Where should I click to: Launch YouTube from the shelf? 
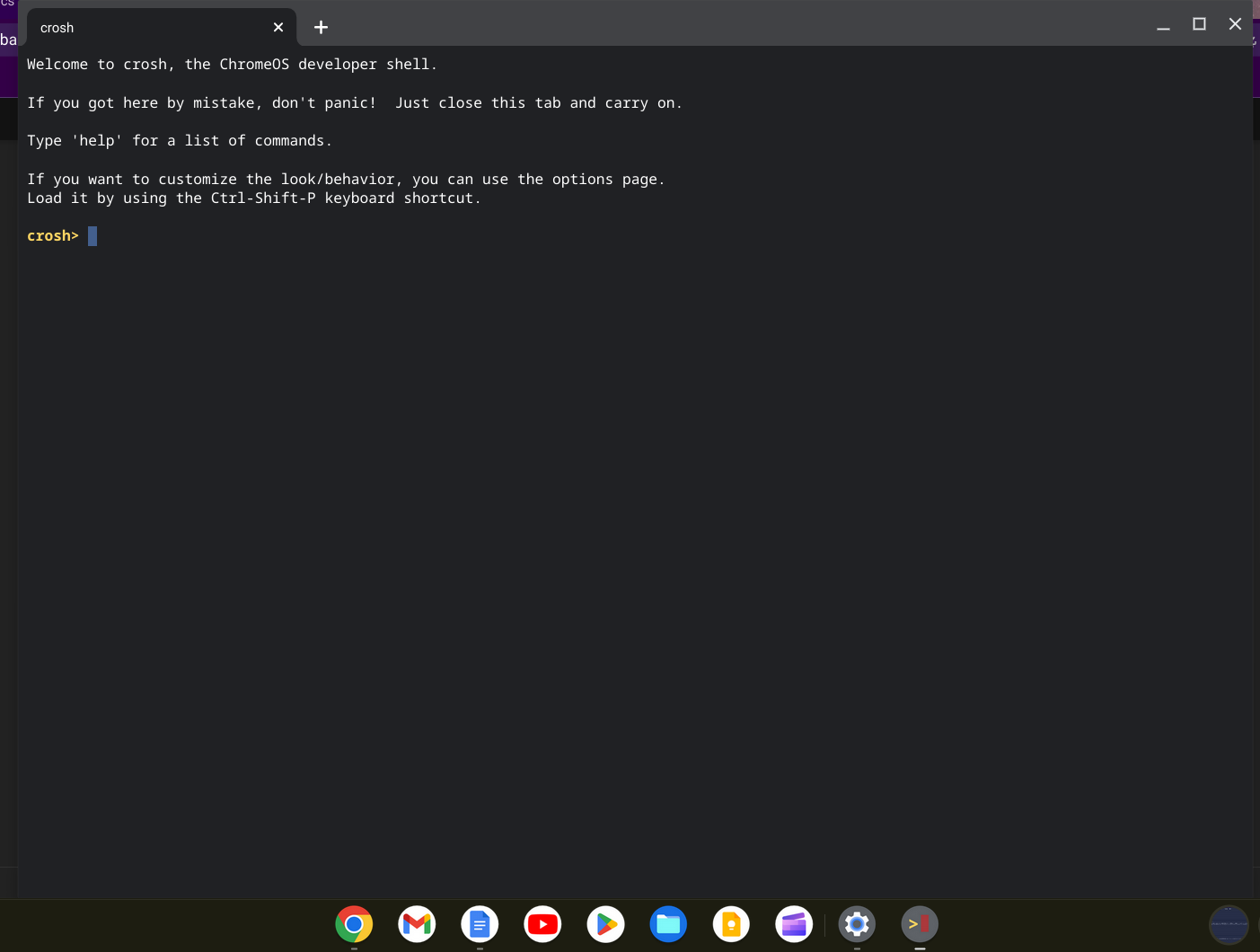point(542,923)
